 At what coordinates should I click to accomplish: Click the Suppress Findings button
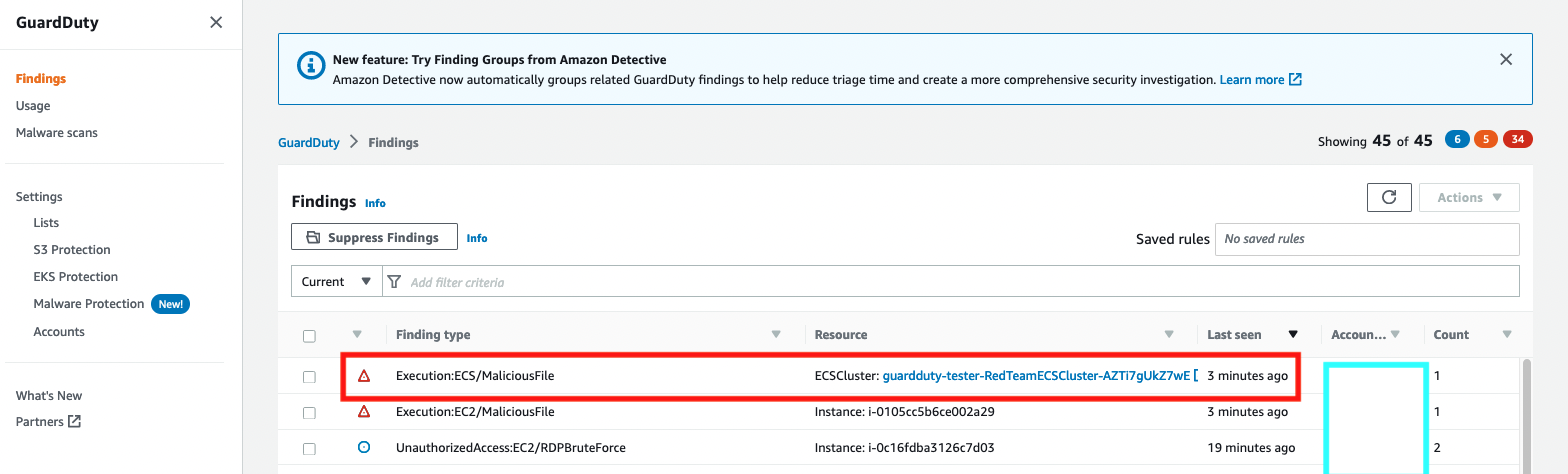pos(374,238)
